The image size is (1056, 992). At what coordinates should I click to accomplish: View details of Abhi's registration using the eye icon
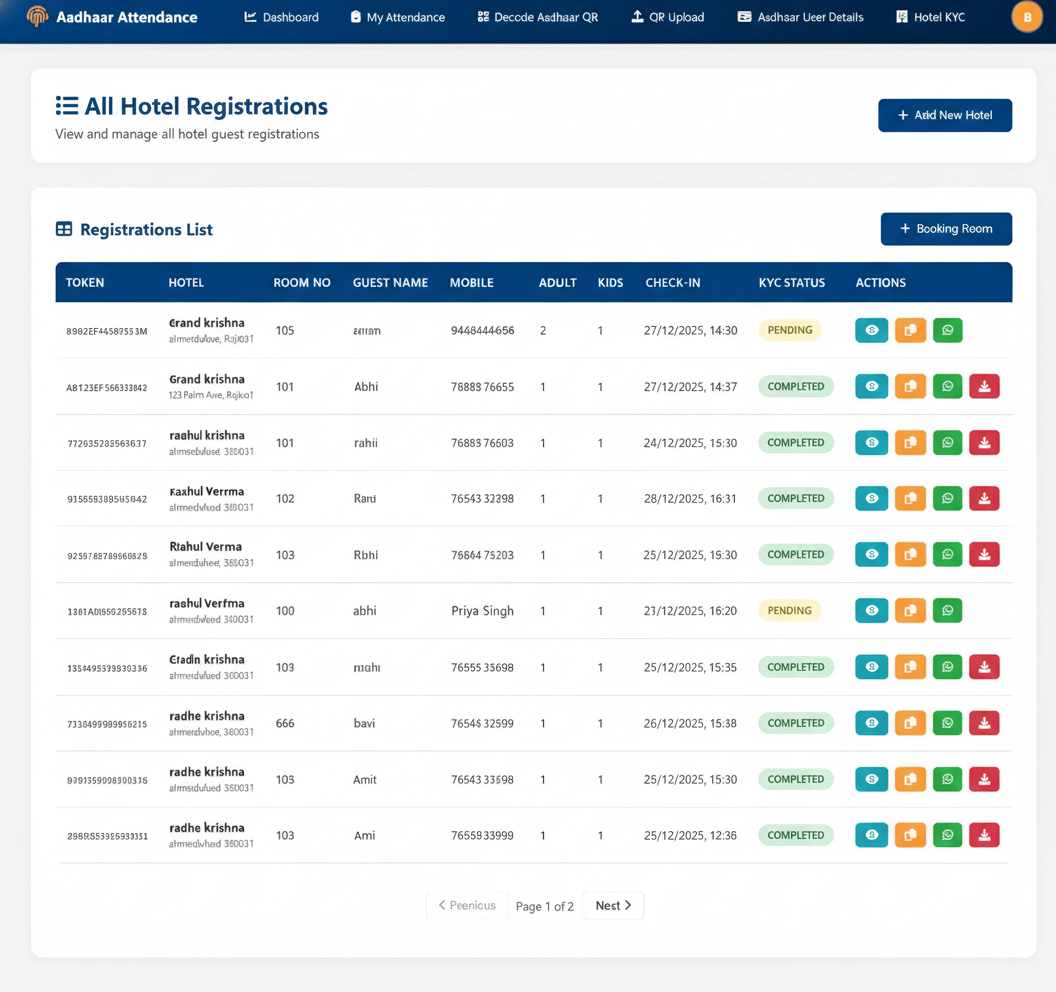pos(871,386)
